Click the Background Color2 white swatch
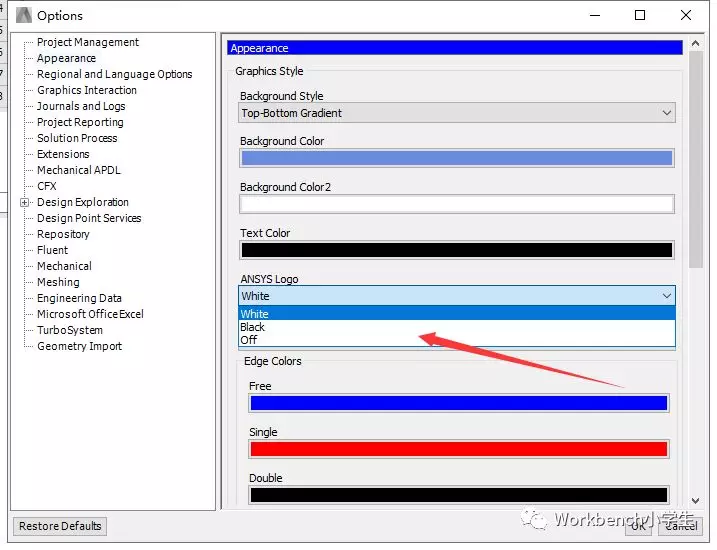Viewport: 717px width, 550px height. 457,204
